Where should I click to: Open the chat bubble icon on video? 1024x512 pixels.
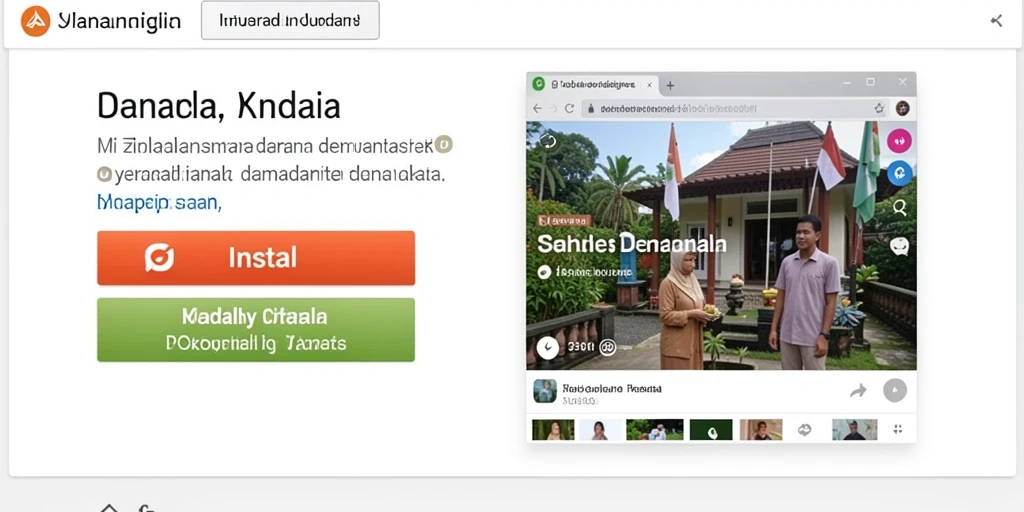pyautogui.click(x=899, y=246)
